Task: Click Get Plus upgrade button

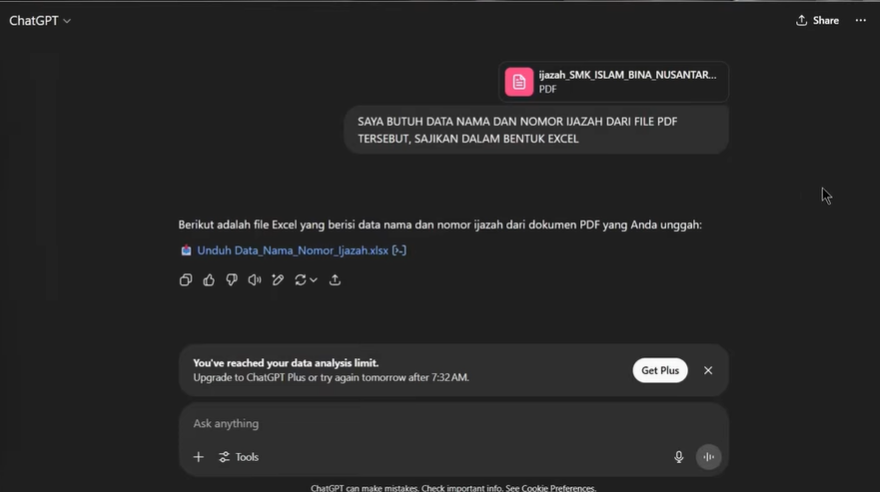Action: tap(660, 371)
